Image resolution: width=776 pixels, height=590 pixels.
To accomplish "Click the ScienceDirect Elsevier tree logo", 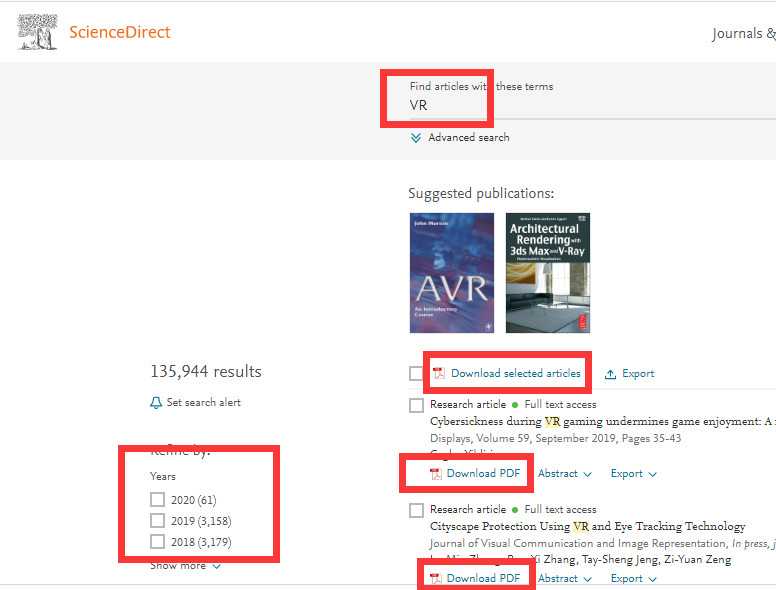I will point(36,32).
